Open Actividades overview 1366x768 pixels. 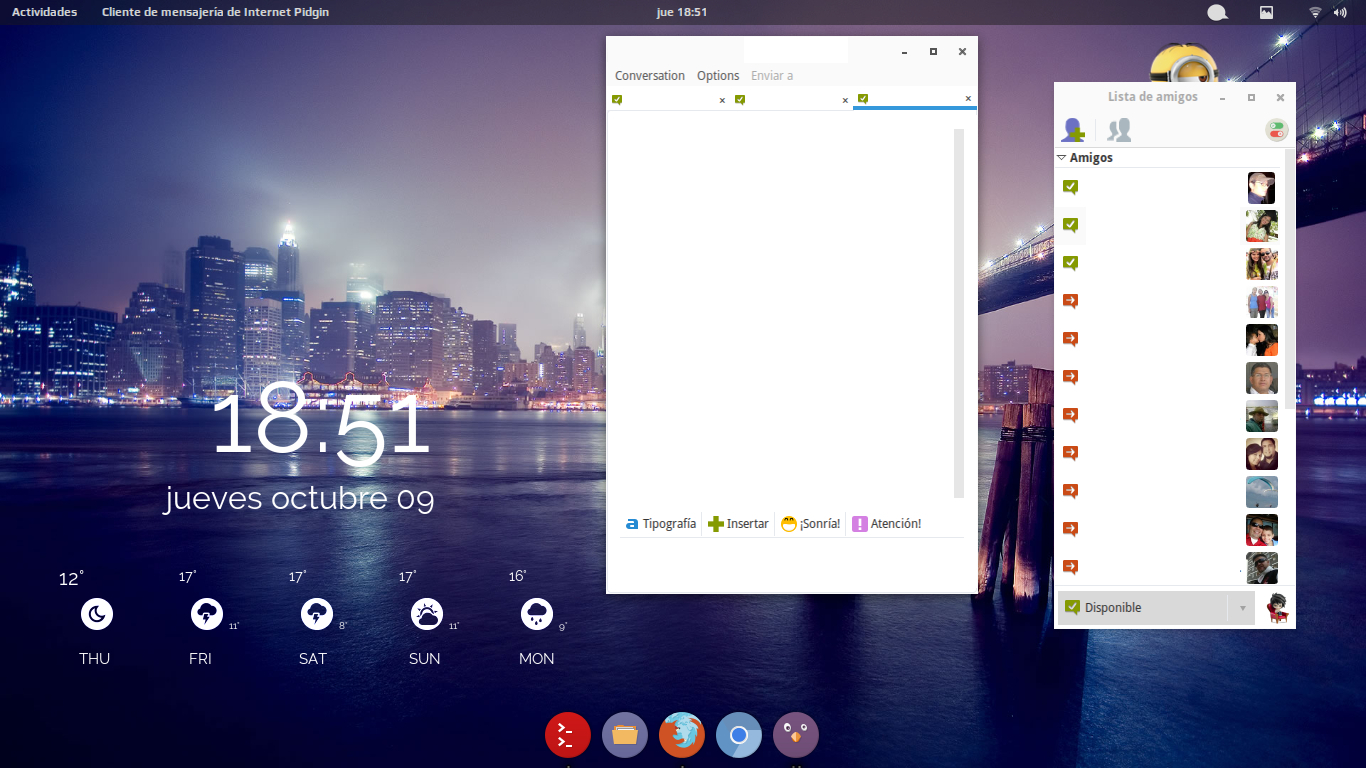click(x=44, y=12)
